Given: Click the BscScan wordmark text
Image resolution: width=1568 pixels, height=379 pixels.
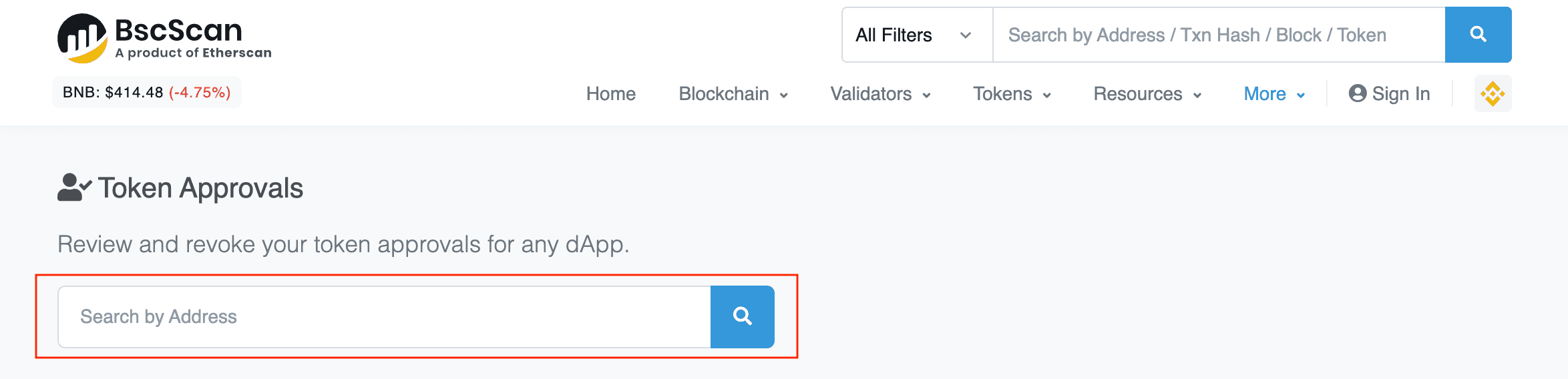Looking at the screenshot, I should click(178, 31).
